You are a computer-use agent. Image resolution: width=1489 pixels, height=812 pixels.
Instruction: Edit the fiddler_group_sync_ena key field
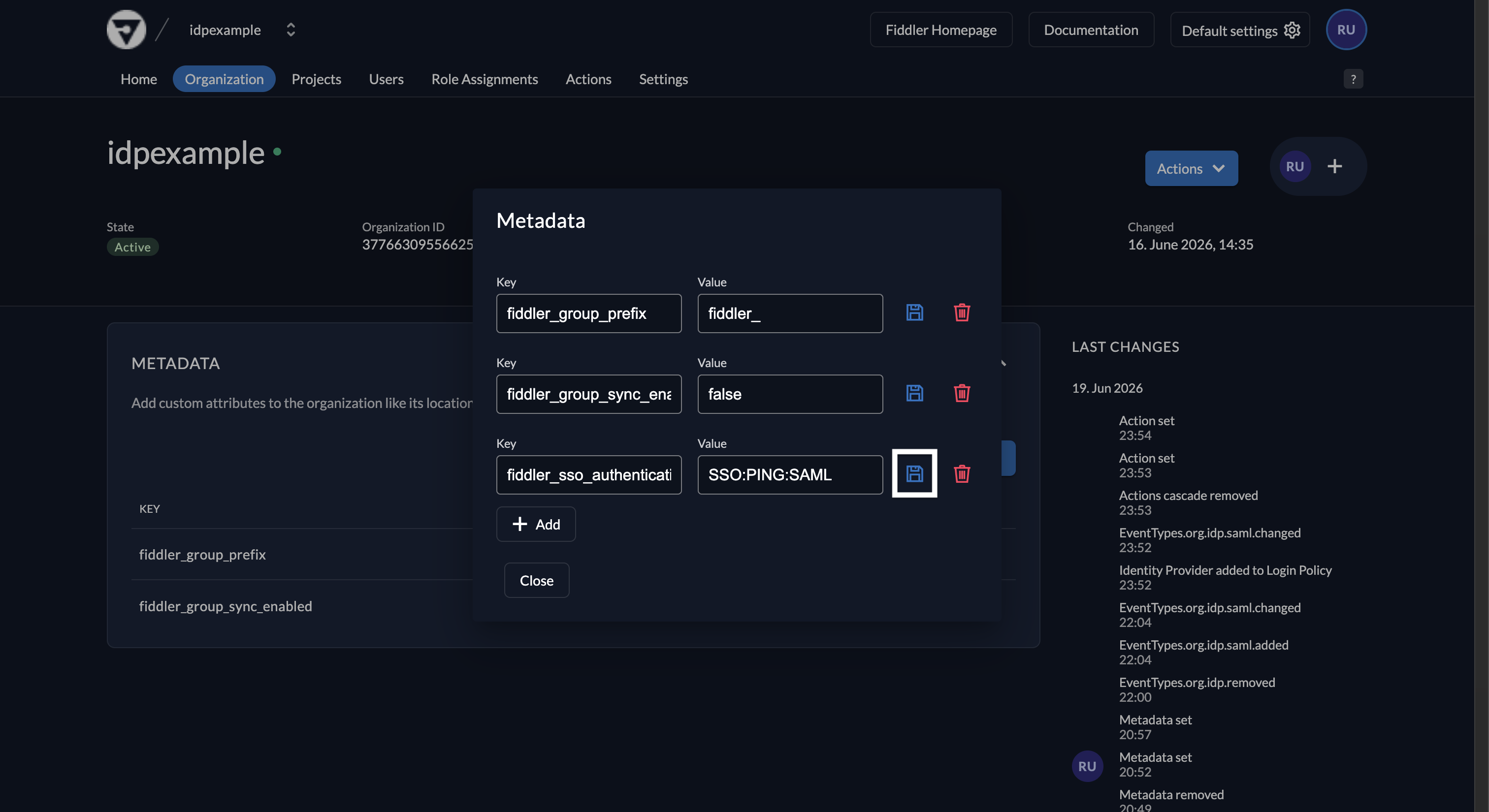coord(588,394)
